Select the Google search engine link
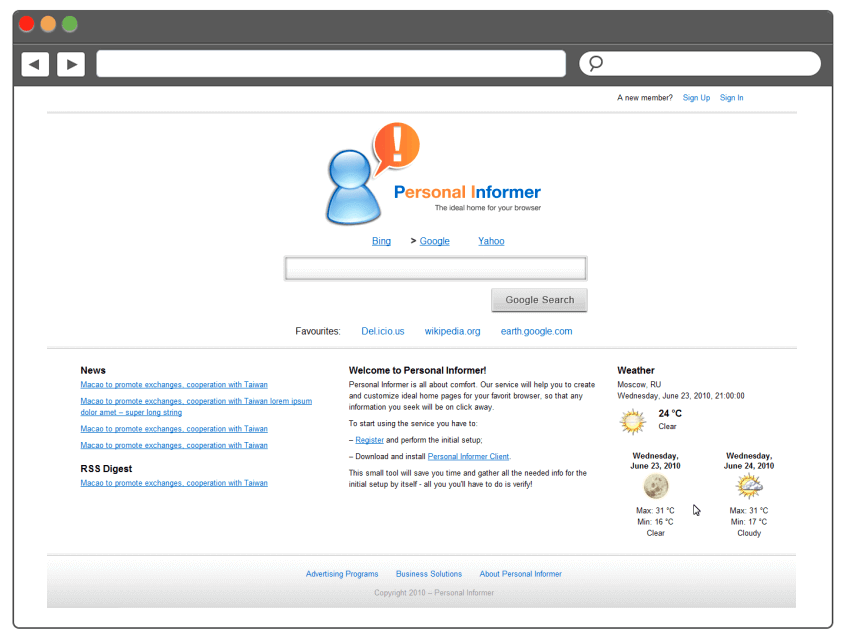 434,241
